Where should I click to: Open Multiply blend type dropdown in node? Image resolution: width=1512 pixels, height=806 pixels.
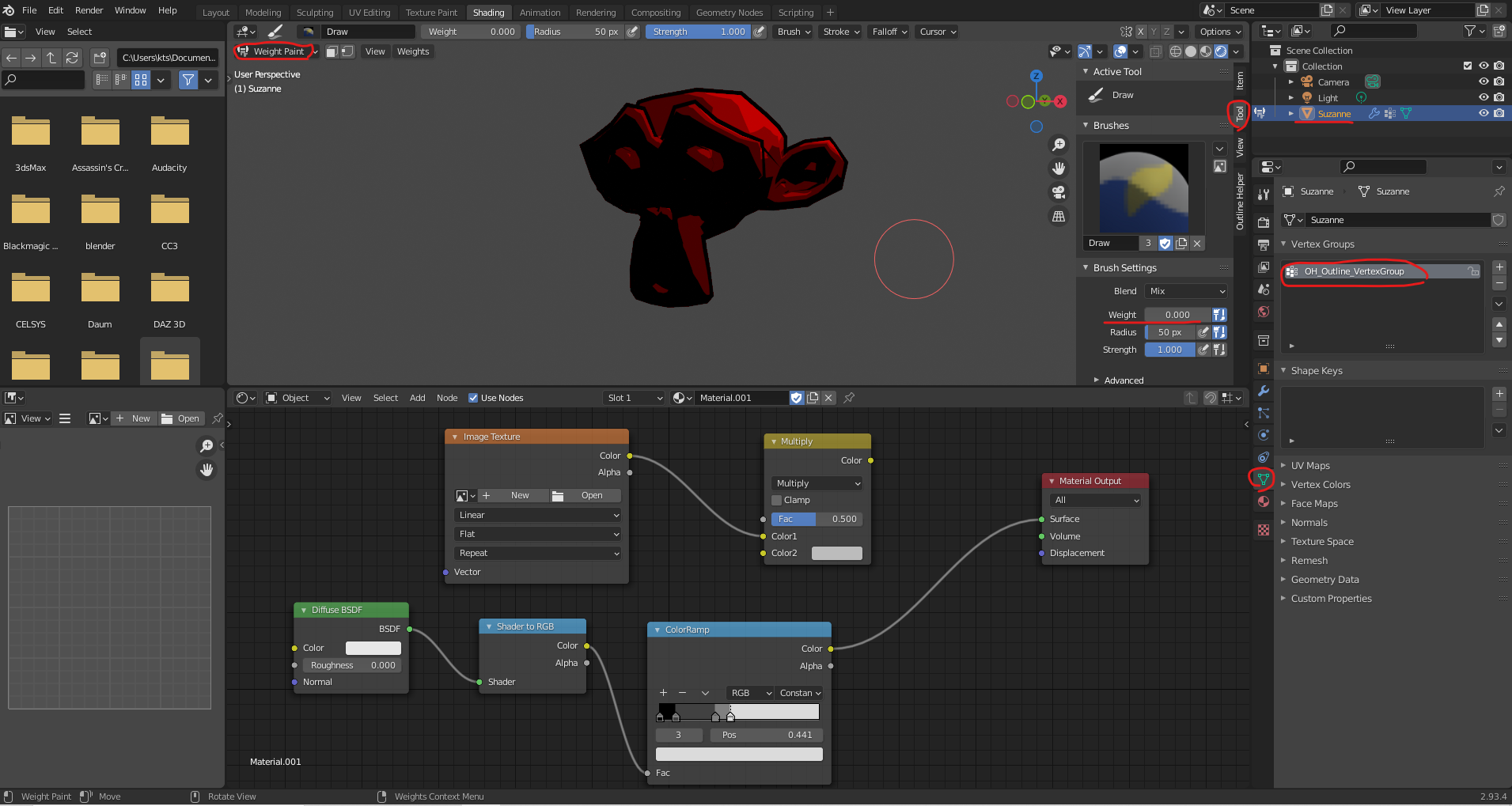tap(817, 483)
